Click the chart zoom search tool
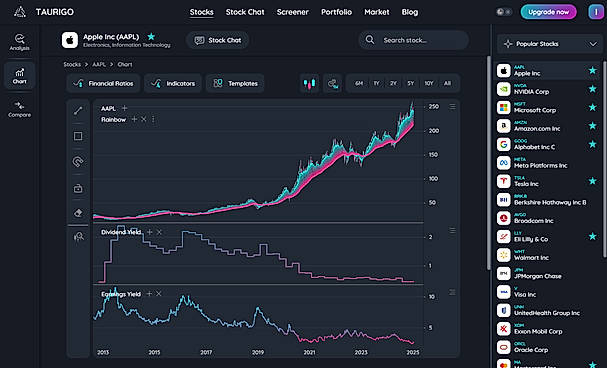607x368 pixels. click(79, 236)
